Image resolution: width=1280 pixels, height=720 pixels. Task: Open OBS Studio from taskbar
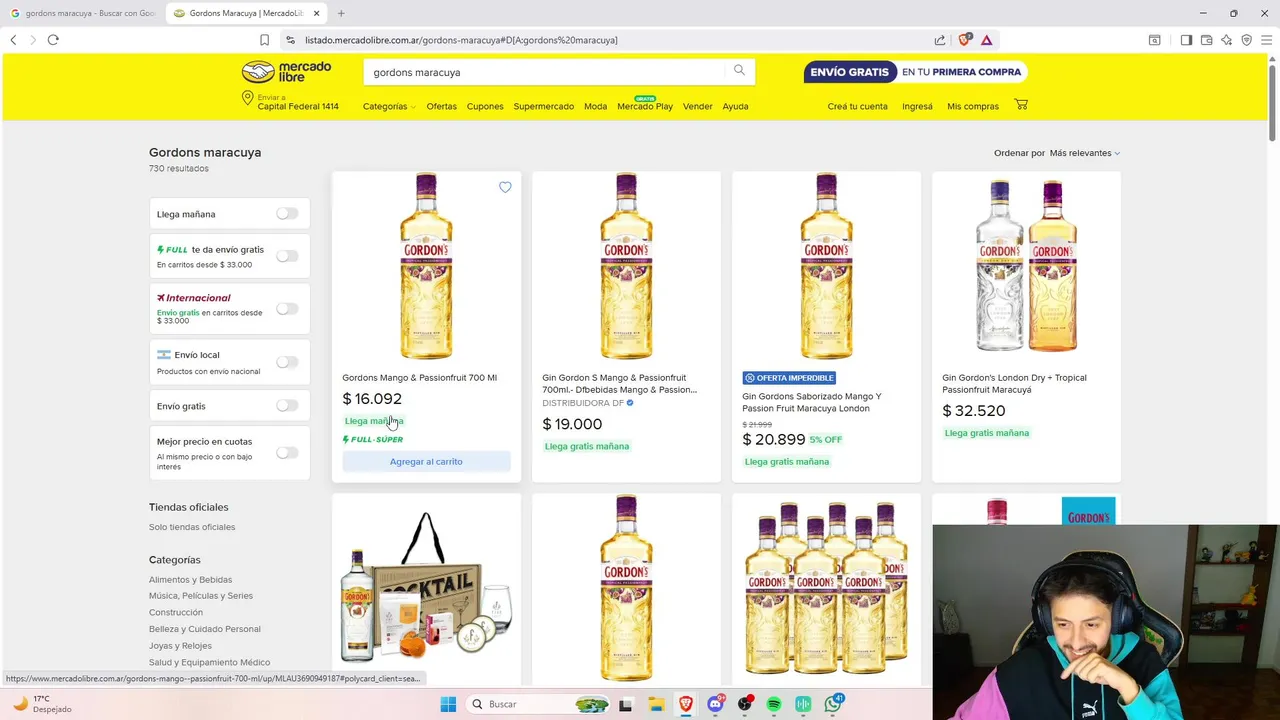click(x=744, y=704)
